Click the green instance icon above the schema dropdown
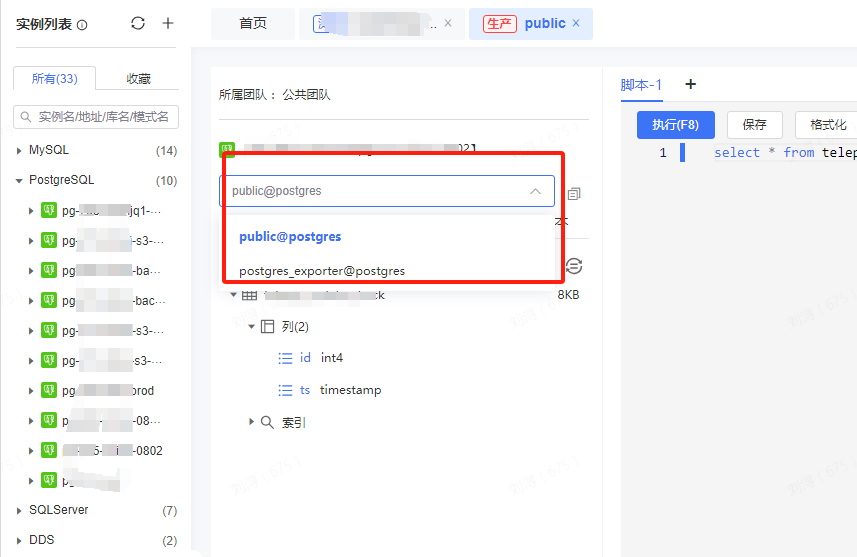This screenshot has width=857, height=557. tap(227, 149)
